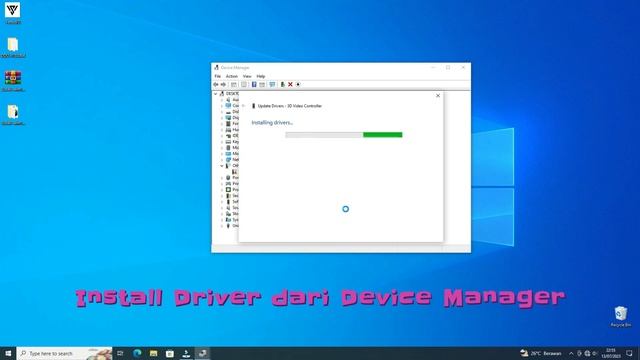Image resolution: width=640 pixels, height=360 pixels.
Task: Click the Scan for hardware changes monitor icon
Action: (x=272, y=84)
